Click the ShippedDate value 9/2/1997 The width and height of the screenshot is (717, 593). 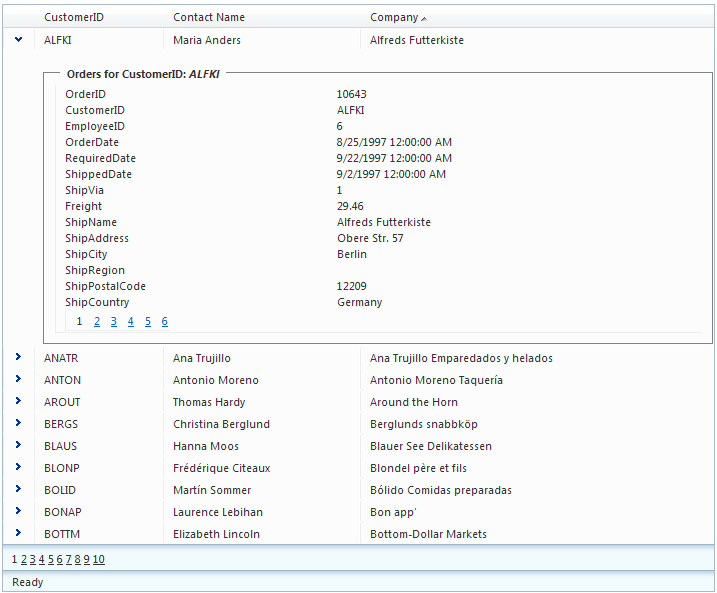coord(391,174)
